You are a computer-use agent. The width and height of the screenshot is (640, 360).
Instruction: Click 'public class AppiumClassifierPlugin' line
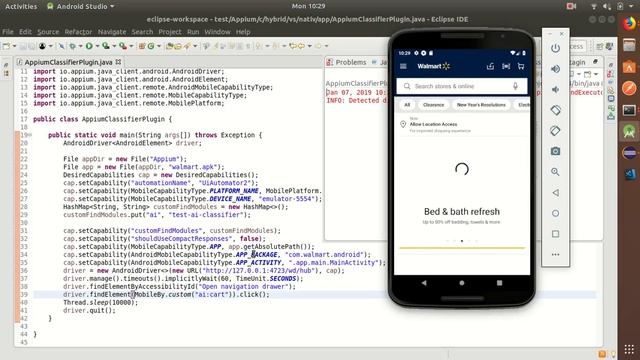click(102, 119)
